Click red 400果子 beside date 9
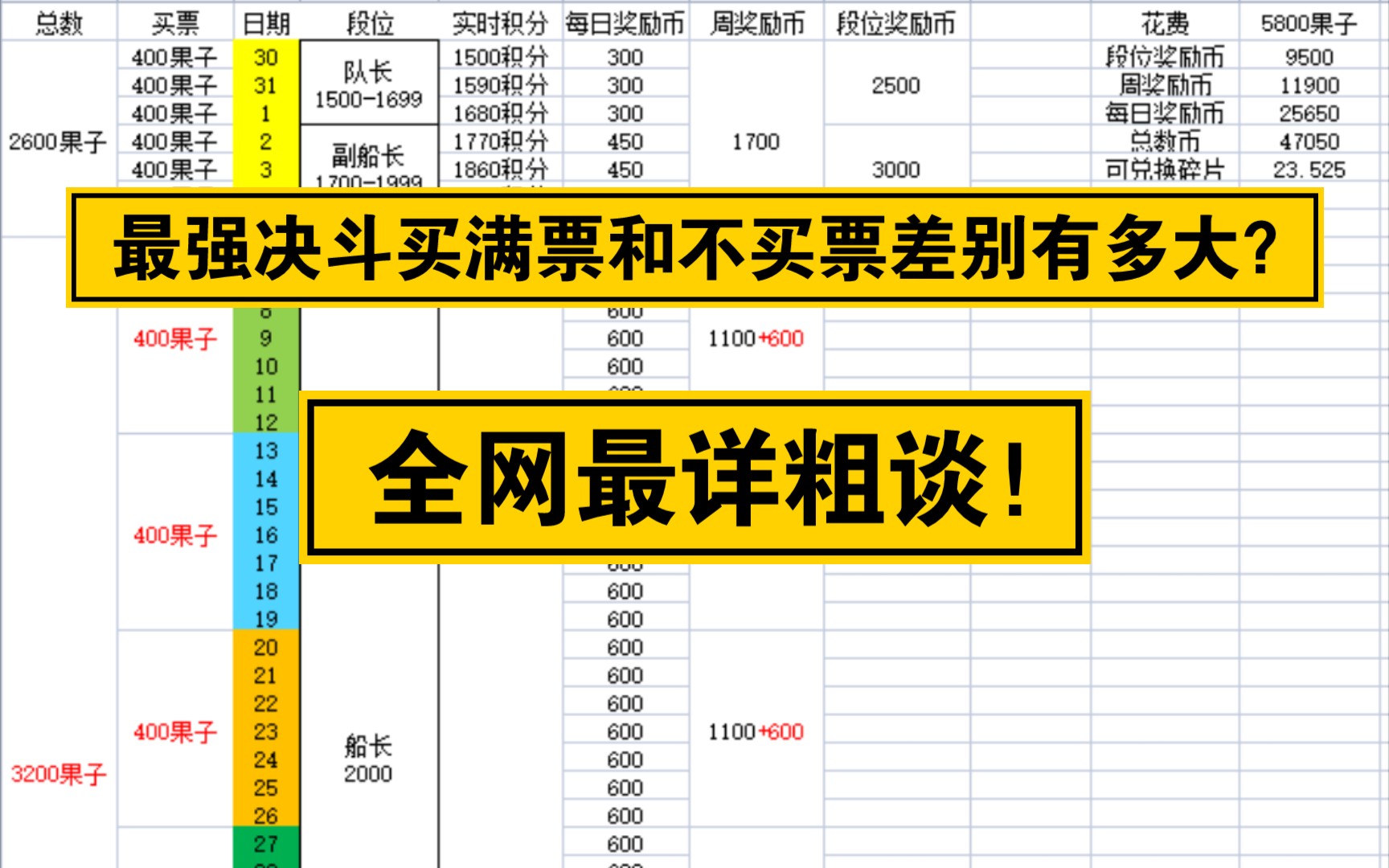 pos(175,338)
